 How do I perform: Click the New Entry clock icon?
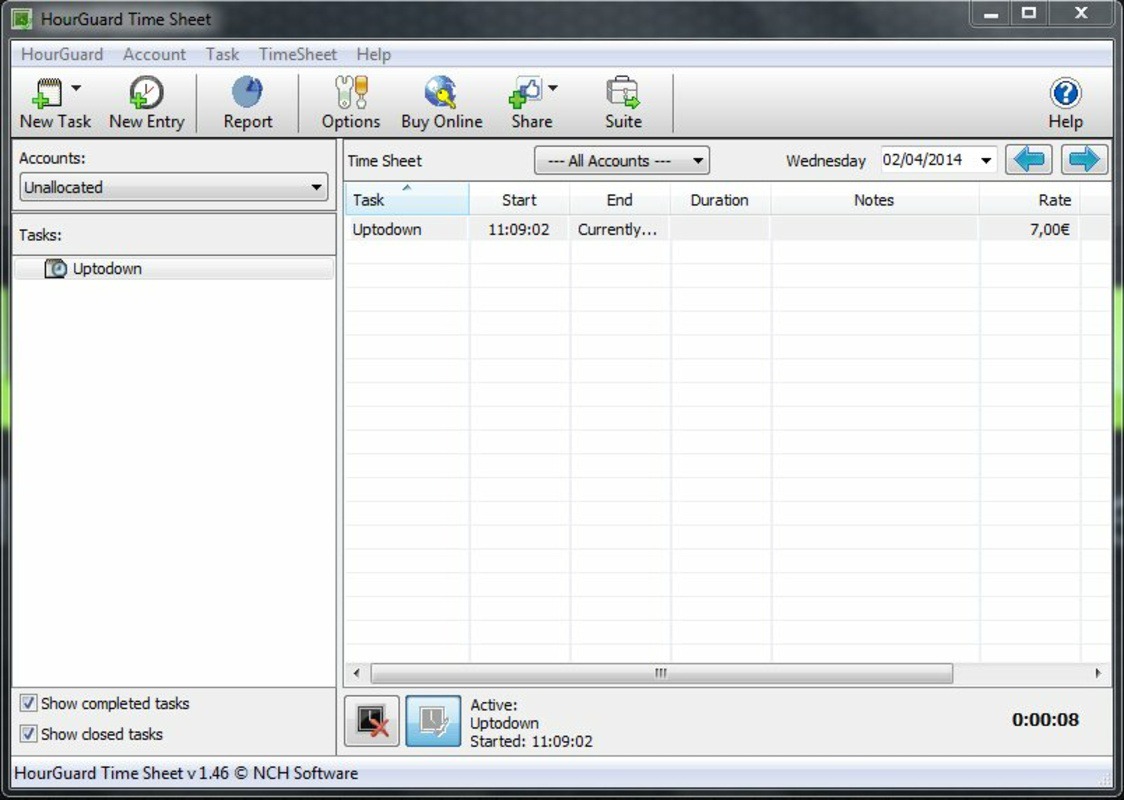coord(146,93)
